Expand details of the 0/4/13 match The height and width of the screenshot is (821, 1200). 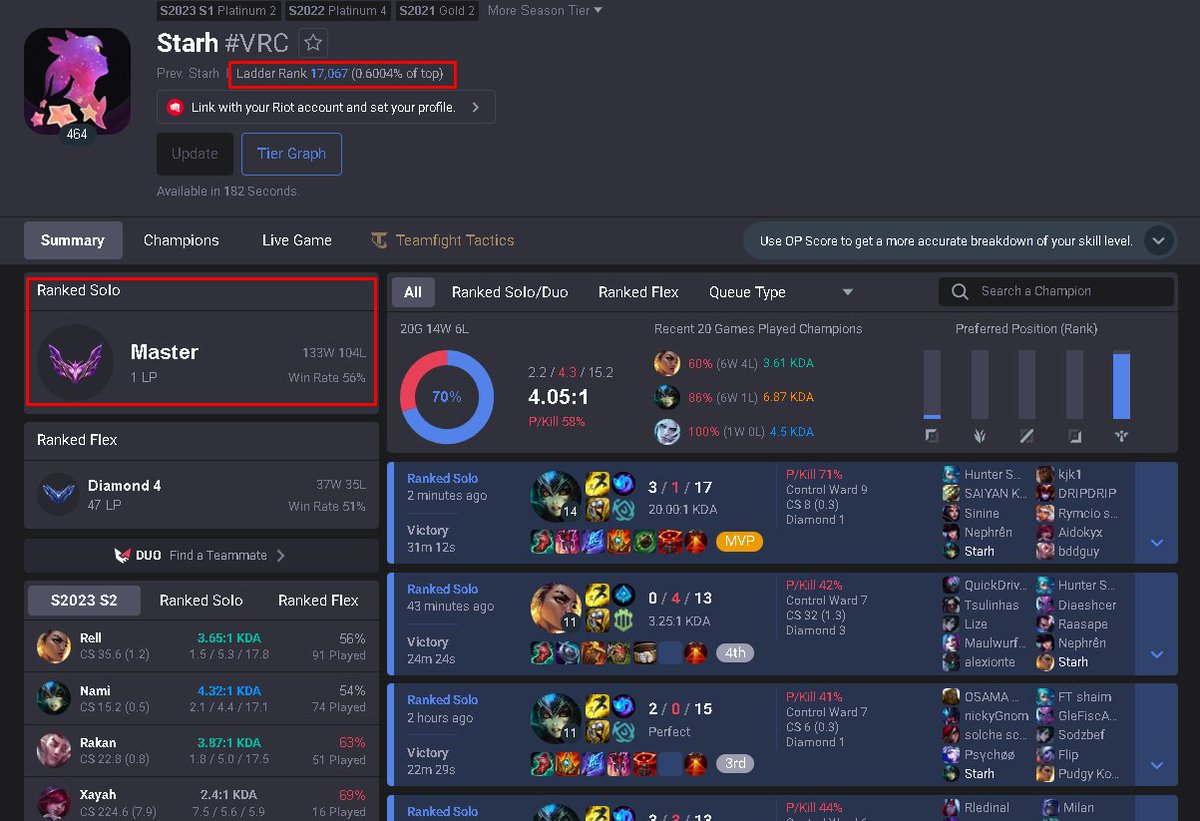pos(1157,654)
